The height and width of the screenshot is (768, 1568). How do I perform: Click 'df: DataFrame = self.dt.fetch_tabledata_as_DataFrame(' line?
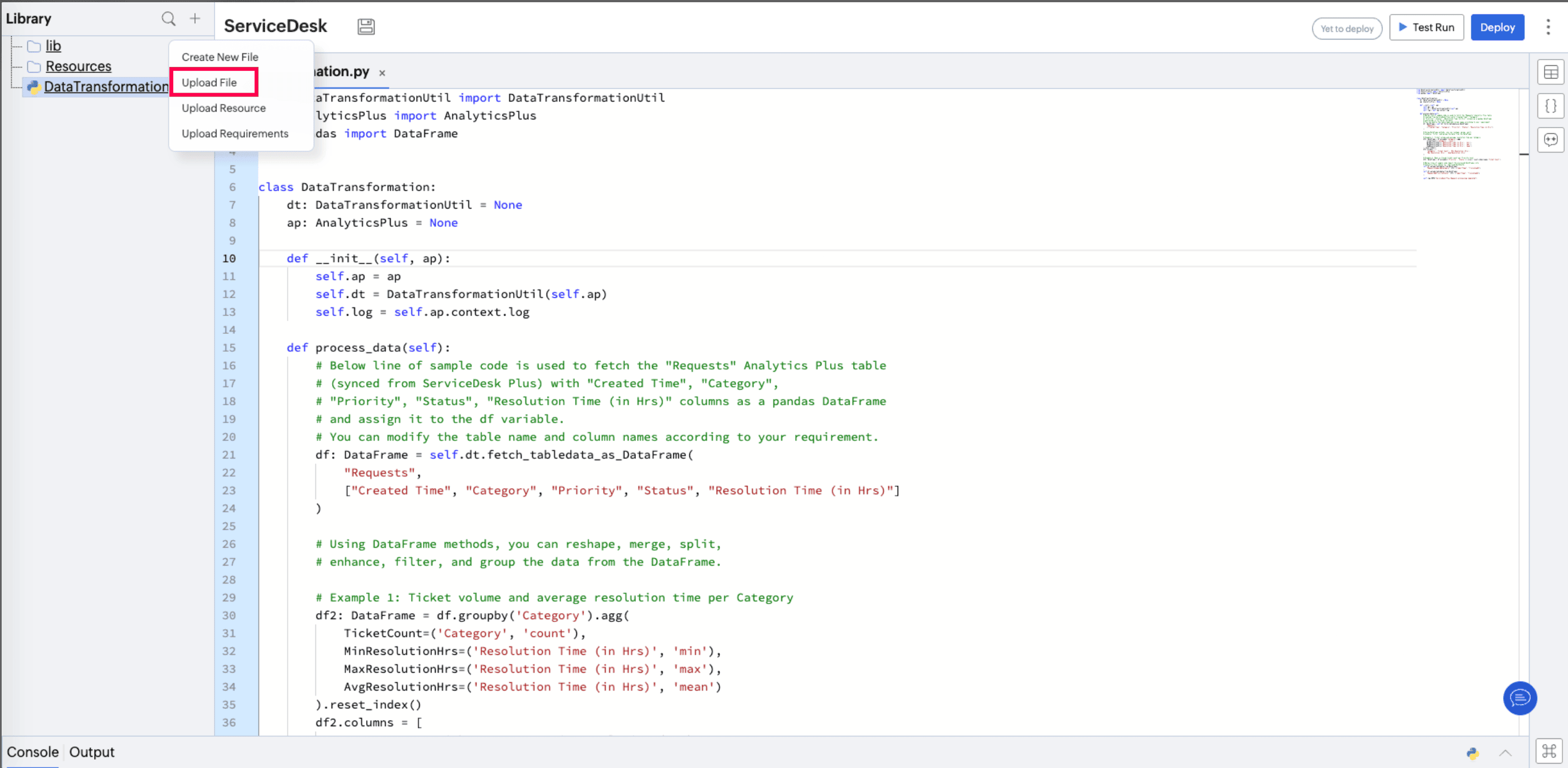tap(505, 455)
